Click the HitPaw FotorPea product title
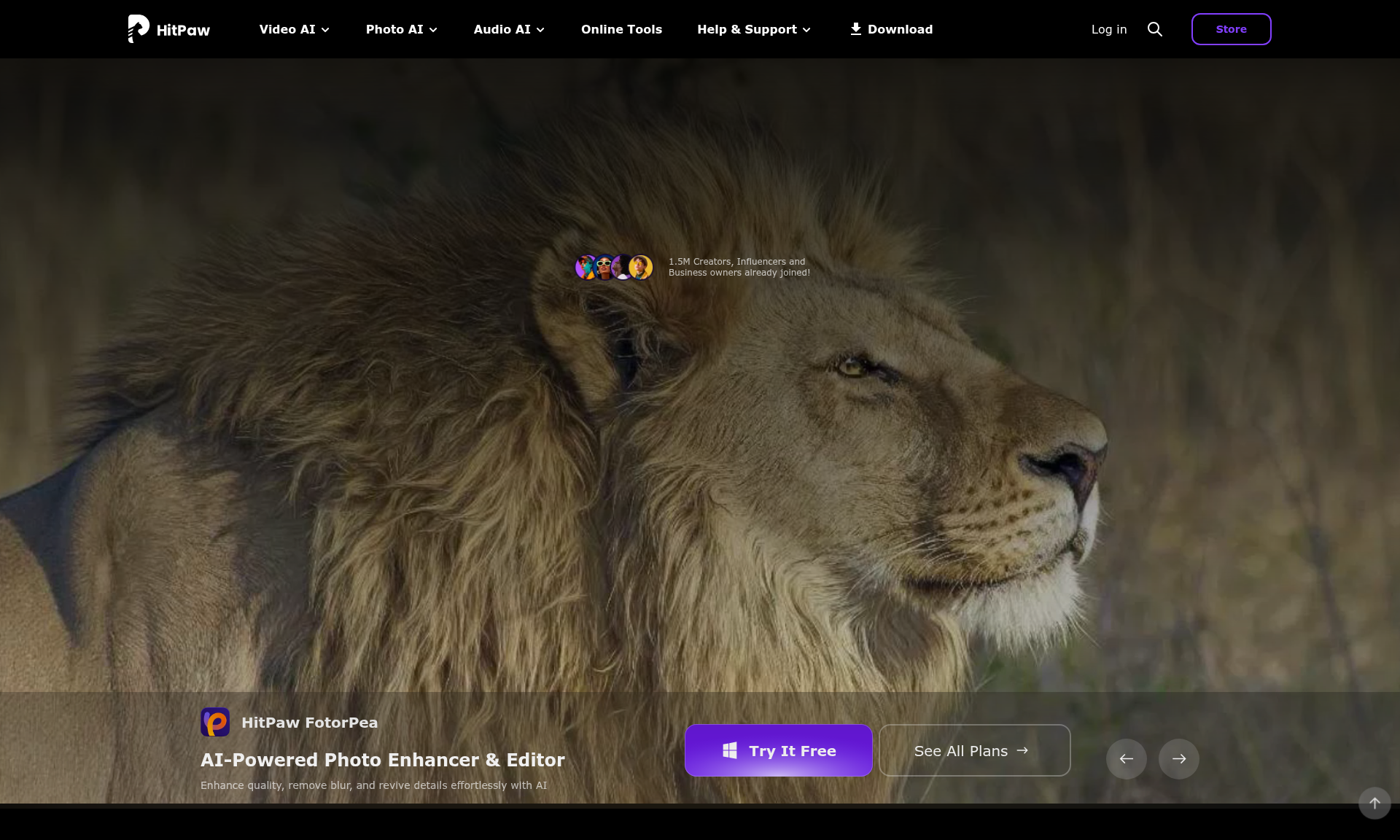1400x840 pixels. tap(309, 723)
